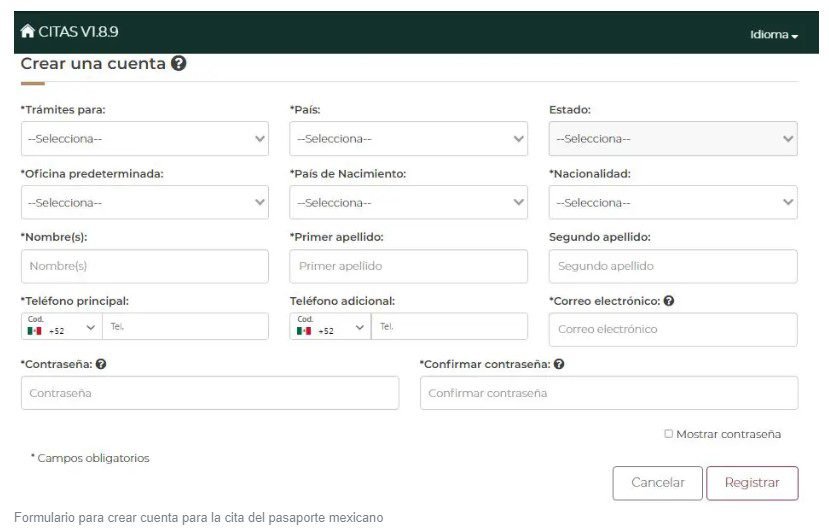Expand the País selection dropdown

click(x=408, y=139)
